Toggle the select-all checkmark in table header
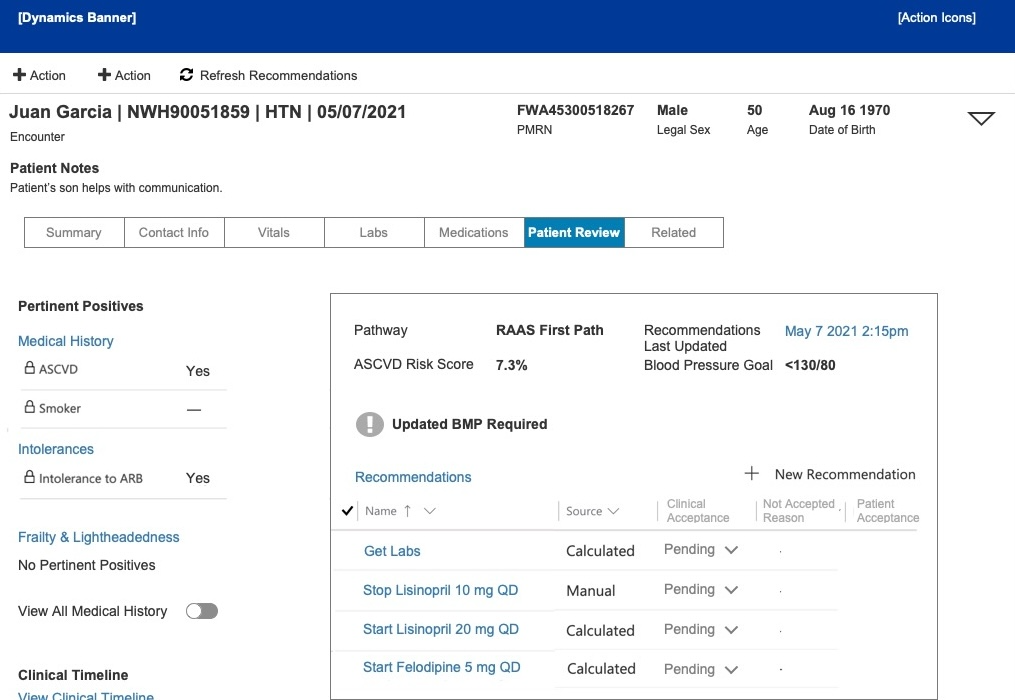Viewport: 1015px width, 700px height. 347,511
